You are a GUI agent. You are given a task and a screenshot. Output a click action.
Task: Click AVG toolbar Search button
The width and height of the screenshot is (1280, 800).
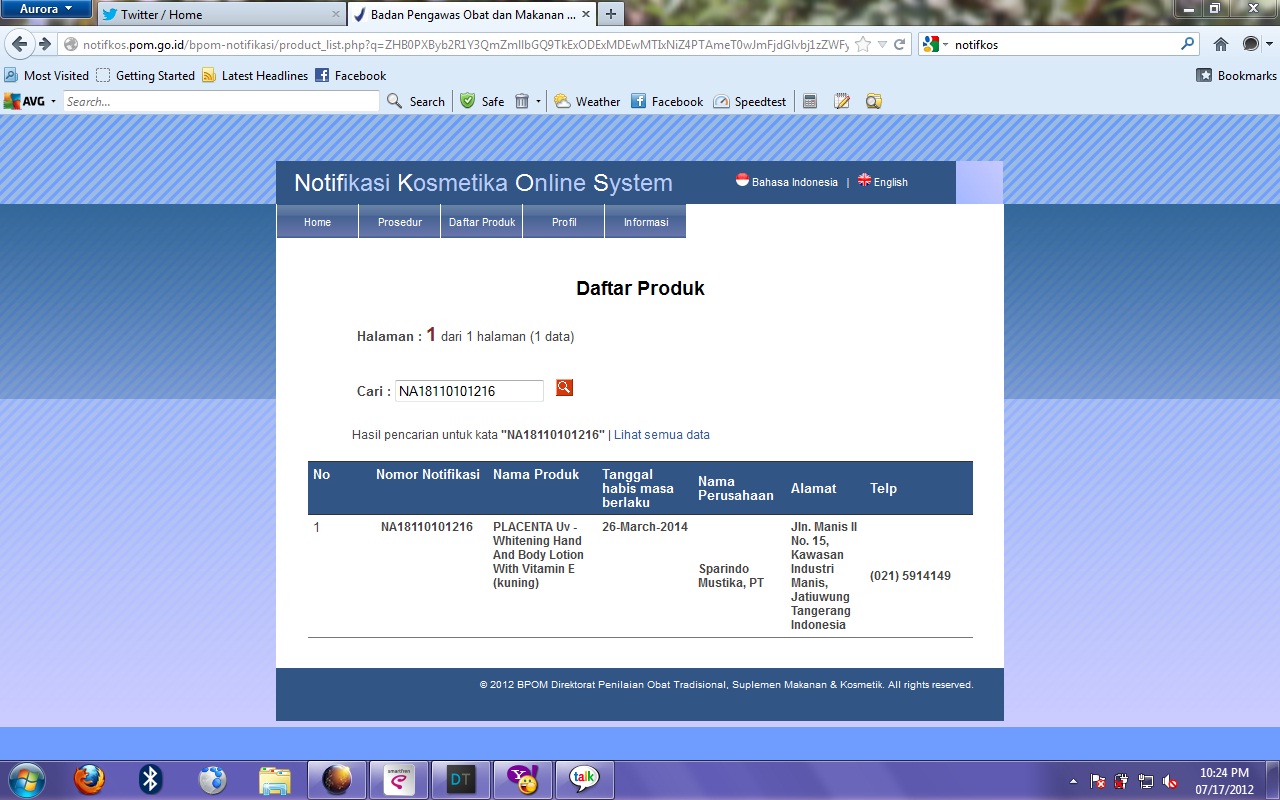416,101
